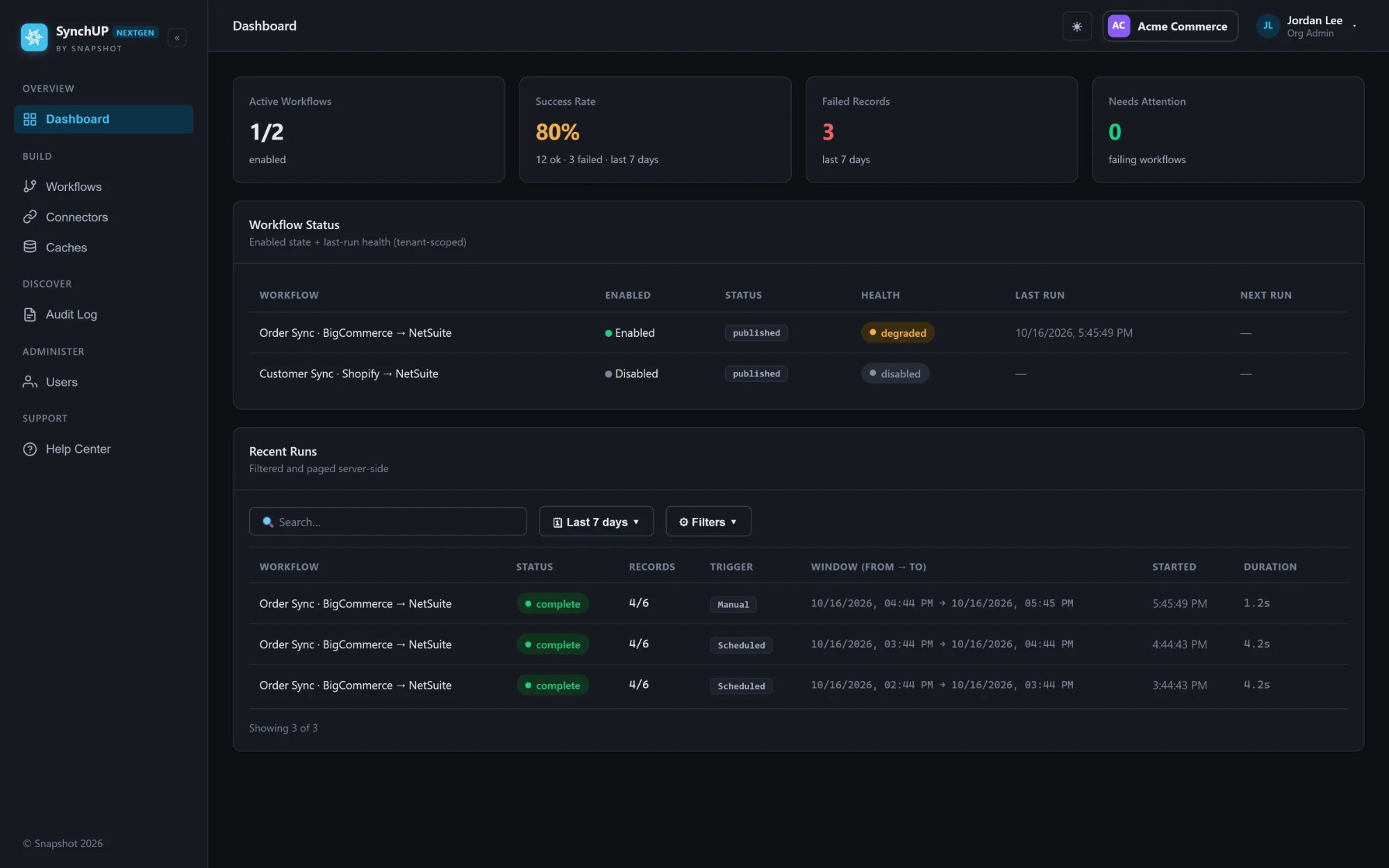This screenshot has height=868, width=1389.
Task: Click the magnifier icon in search box
Action: click(267, 521)
